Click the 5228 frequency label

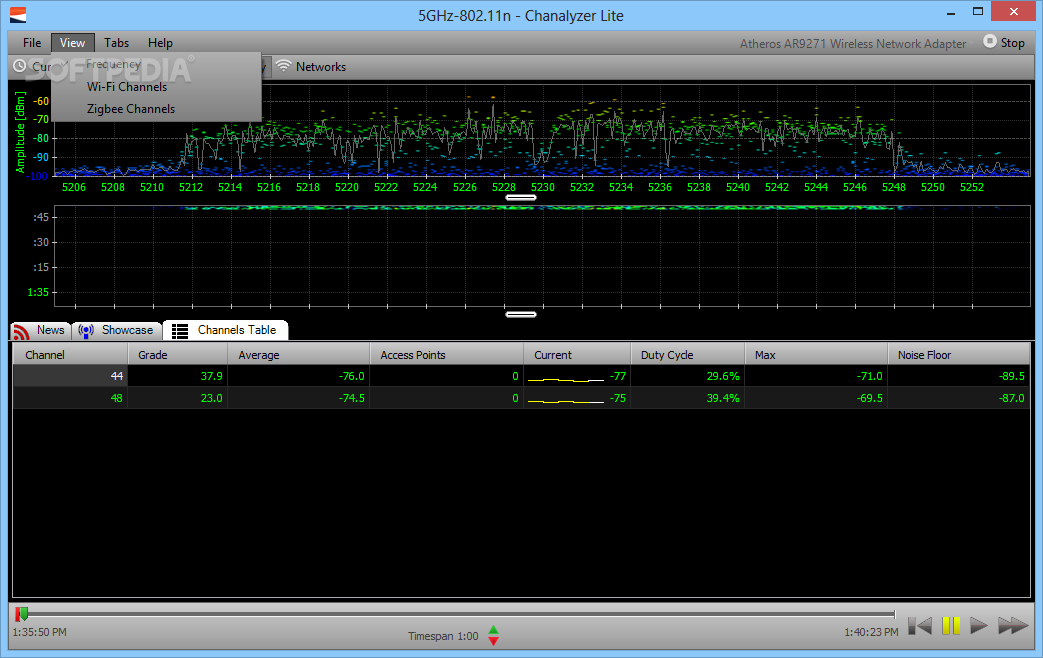[504, 187]
